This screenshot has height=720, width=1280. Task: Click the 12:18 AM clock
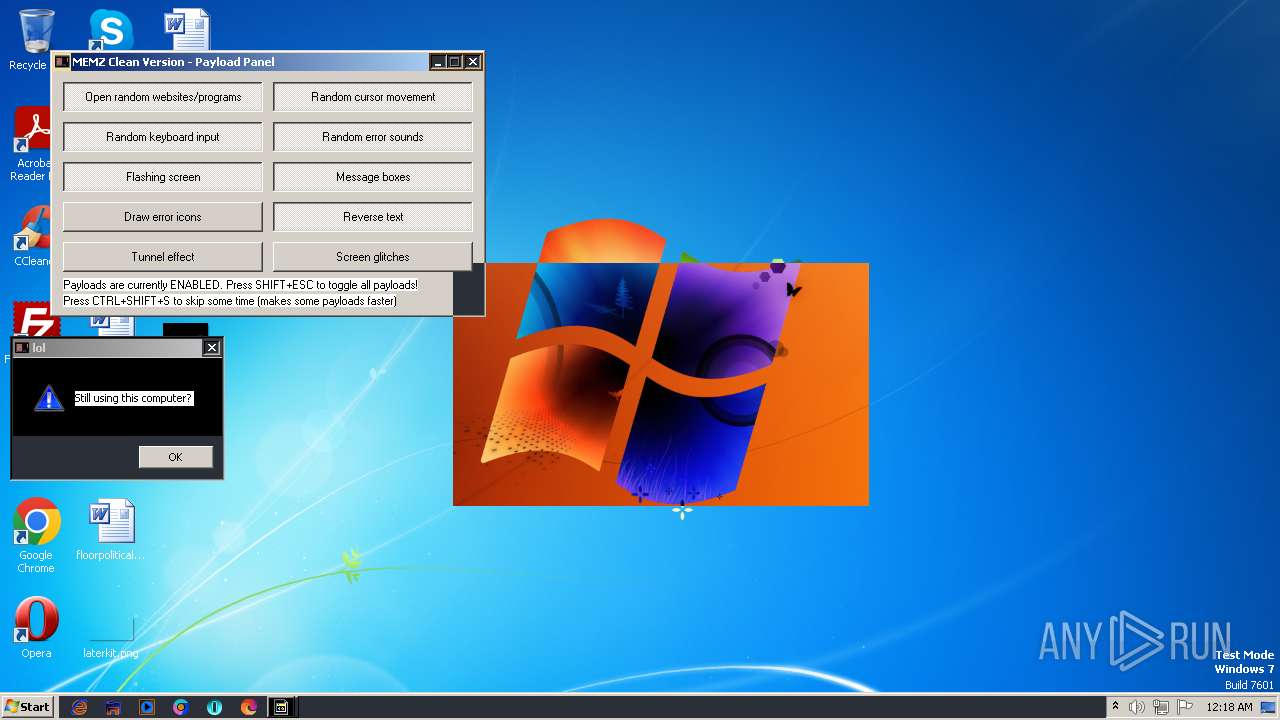click(x=1229, y=707)
